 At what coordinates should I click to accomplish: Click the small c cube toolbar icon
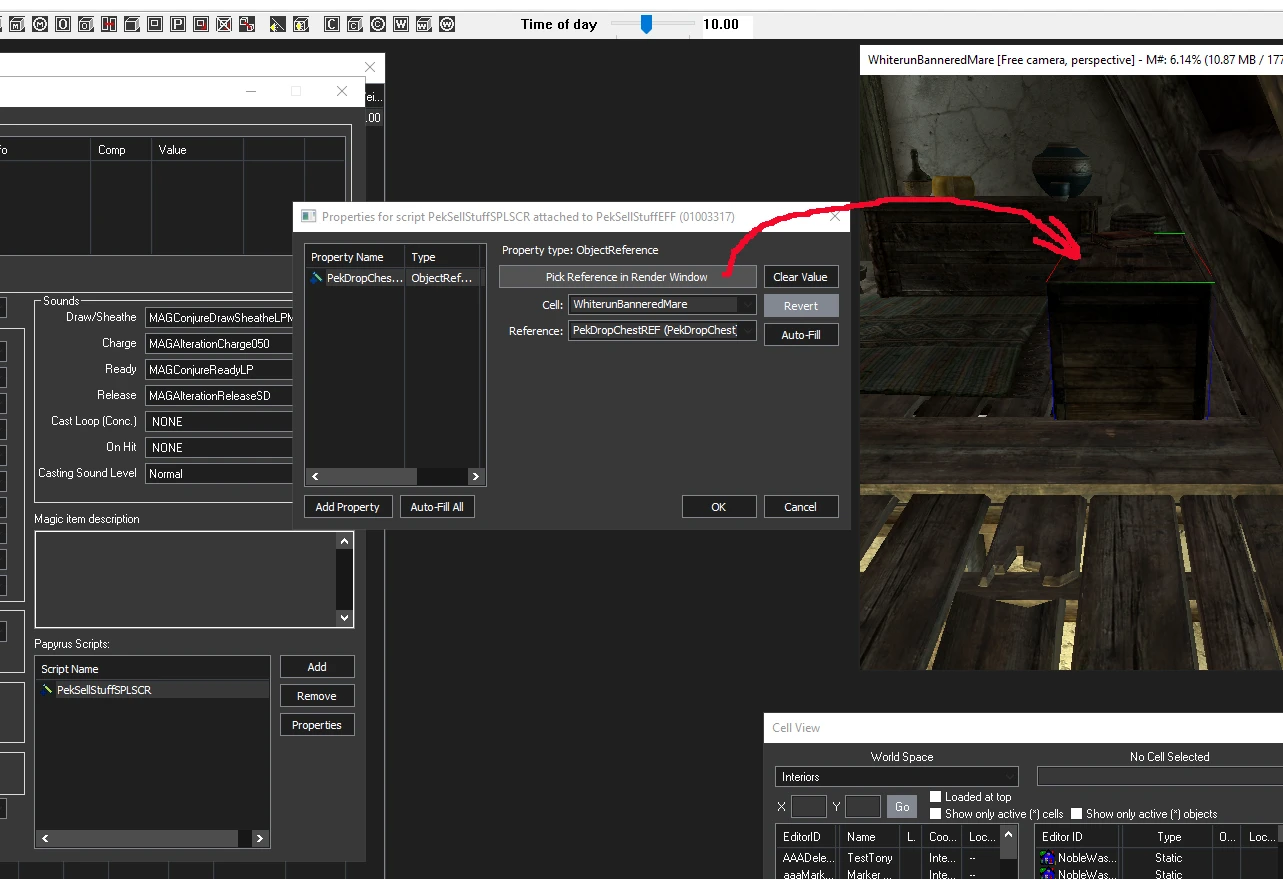355,24
